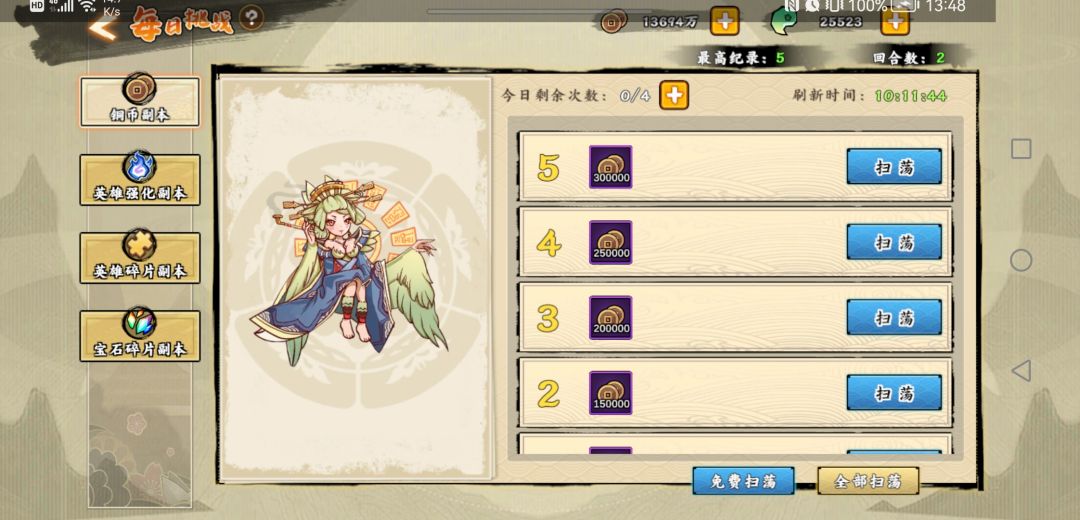1080x520 pixels.
Task: Tap the 150000 coin reward icon
Action: [x=610, y=393]
